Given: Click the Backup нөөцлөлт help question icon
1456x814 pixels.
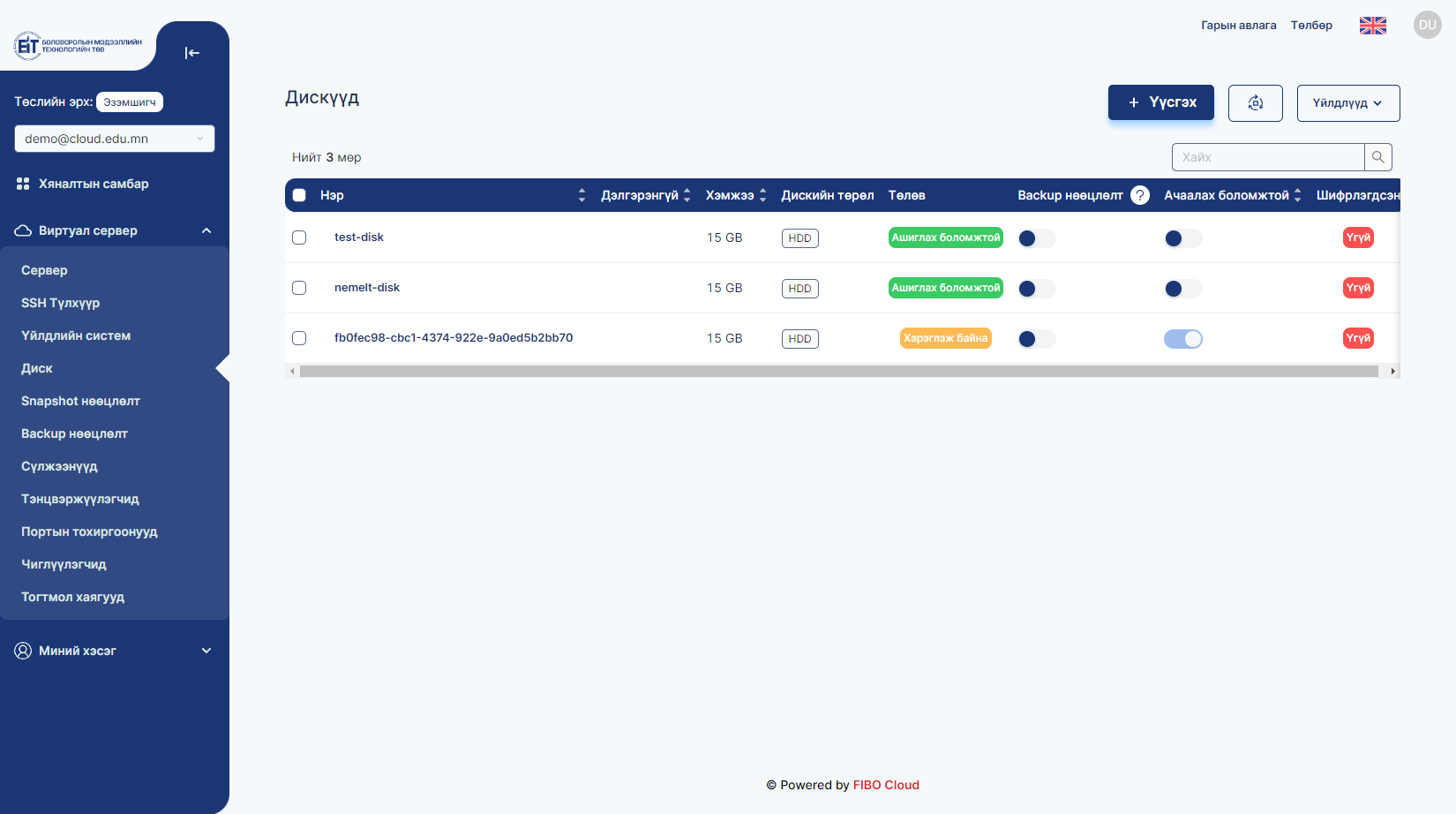Looking at the screenshot, I should click(x=1140, y=195).
